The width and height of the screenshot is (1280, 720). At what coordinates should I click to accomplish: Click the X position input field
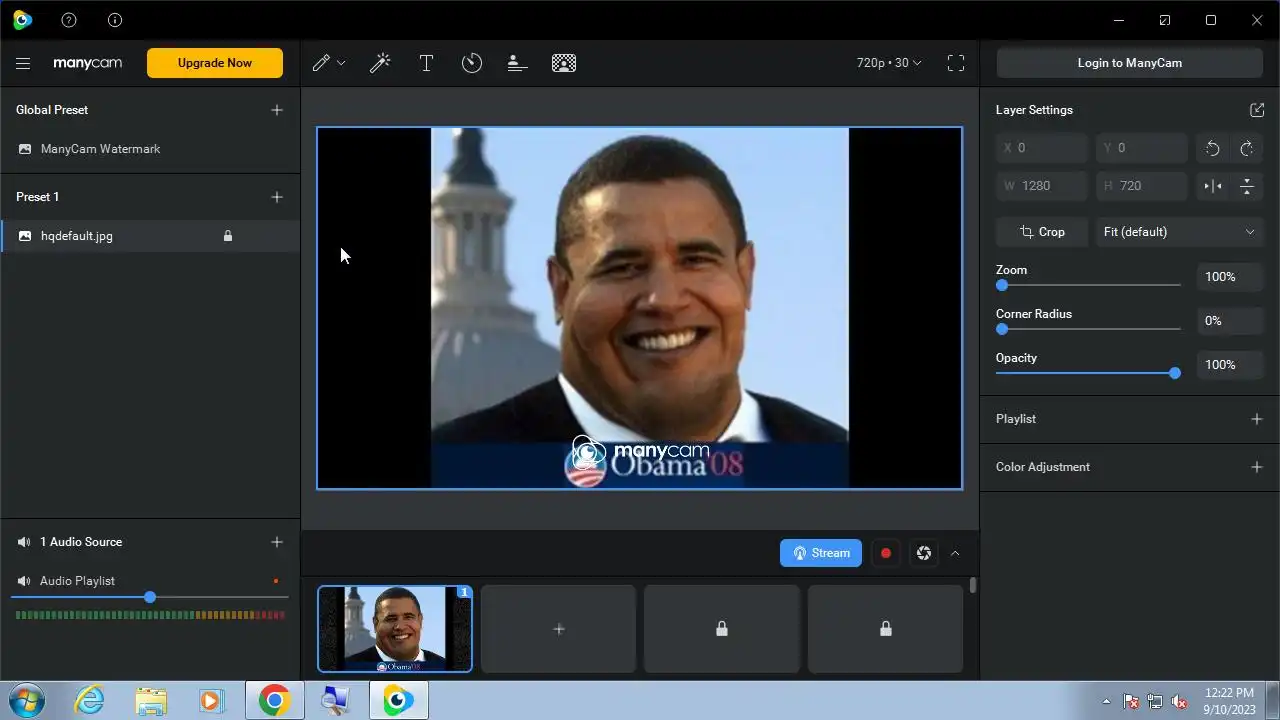tap(1042, 148)
